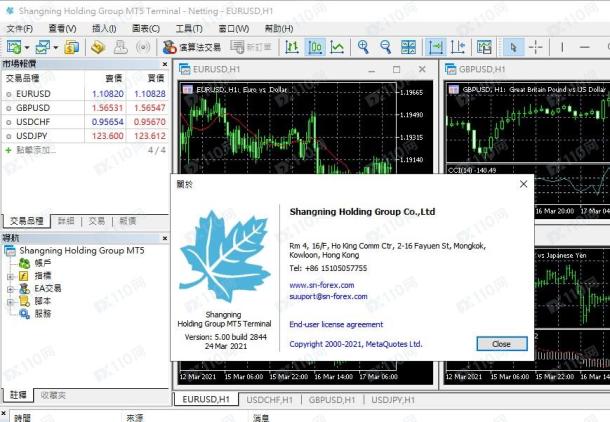Open the www.sn-forex.com link
The width and height of the screenshot is (610, 422).
click(322, 285)
